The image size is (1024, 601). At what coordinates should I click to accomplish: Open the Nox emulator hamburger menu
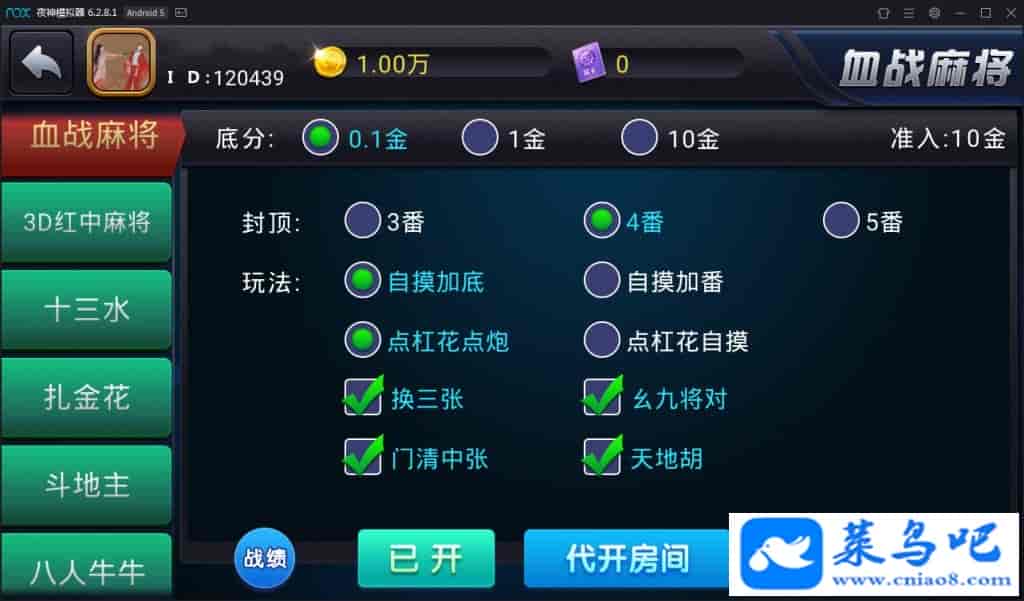pos(908,12)
